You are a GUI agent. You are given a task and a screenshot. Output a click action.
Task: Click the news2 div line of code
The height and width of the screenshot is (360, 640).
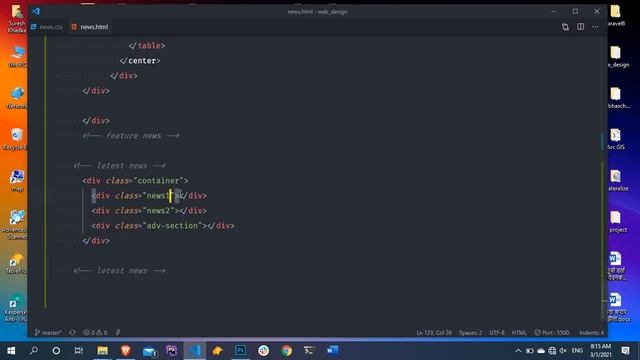[x=149, y=211]
